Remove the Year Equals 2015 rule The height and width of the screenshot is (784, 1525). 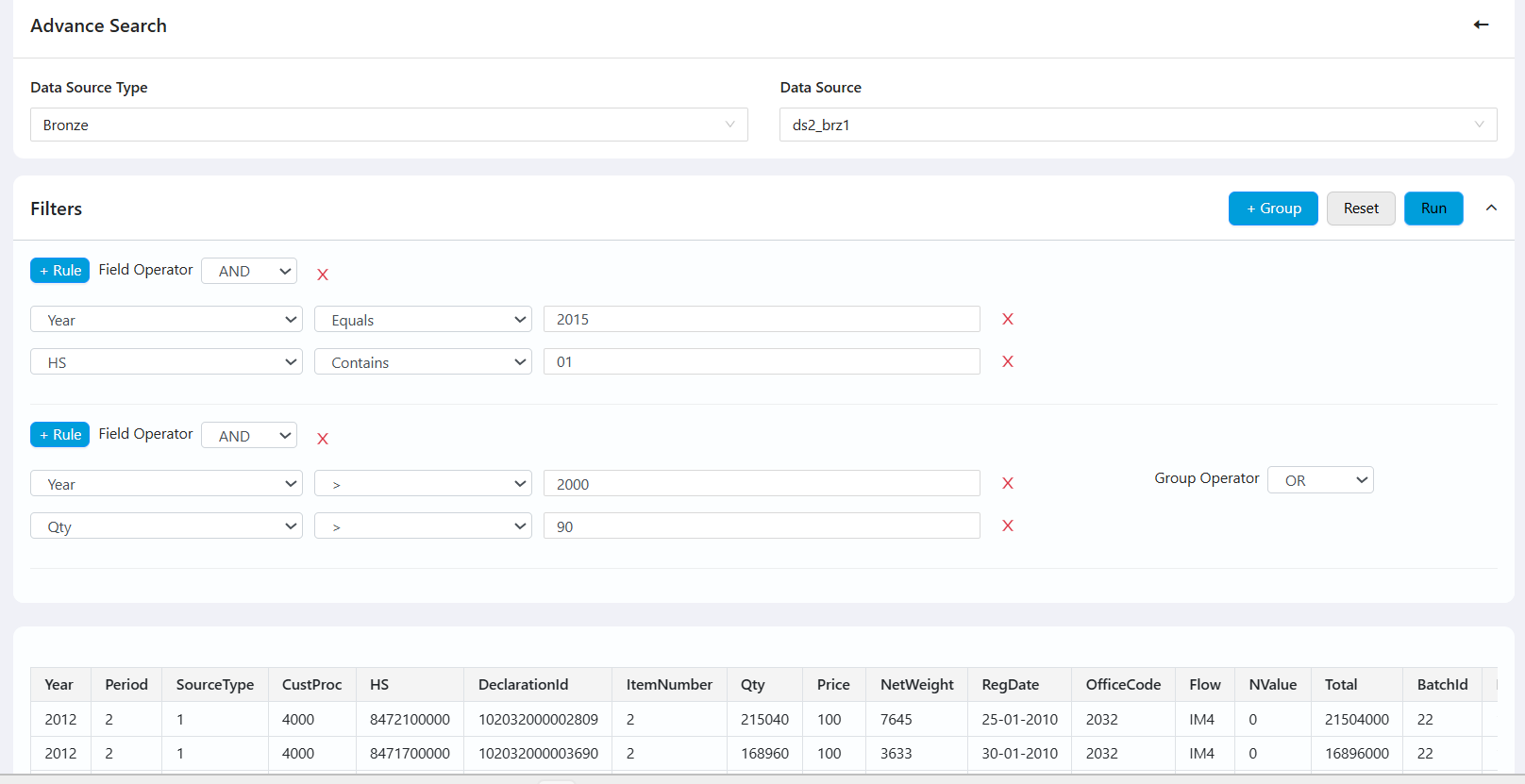click(1007, 320)
